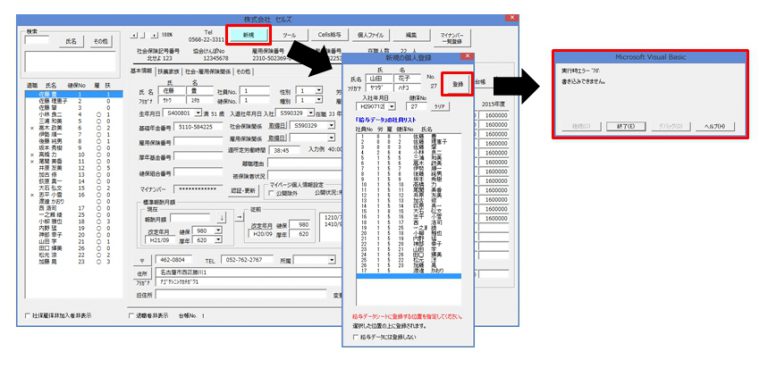This screenshot has height=368, width=768.
Task: Click the right-arrow button between 現在 and 従前
Action: coord(240,218)
